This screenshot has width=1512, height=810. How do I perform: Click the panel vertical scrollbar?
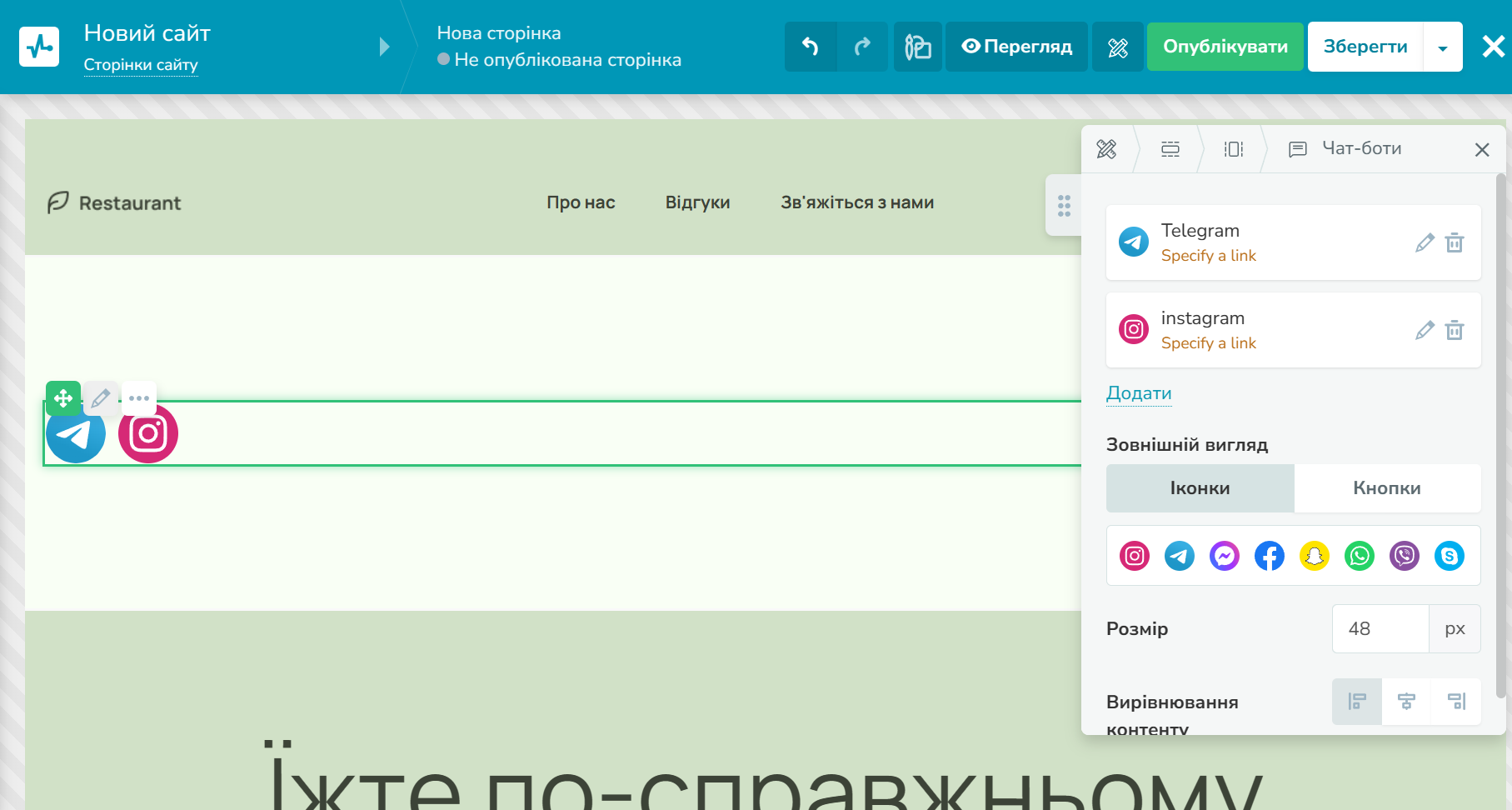point(1501,435)
